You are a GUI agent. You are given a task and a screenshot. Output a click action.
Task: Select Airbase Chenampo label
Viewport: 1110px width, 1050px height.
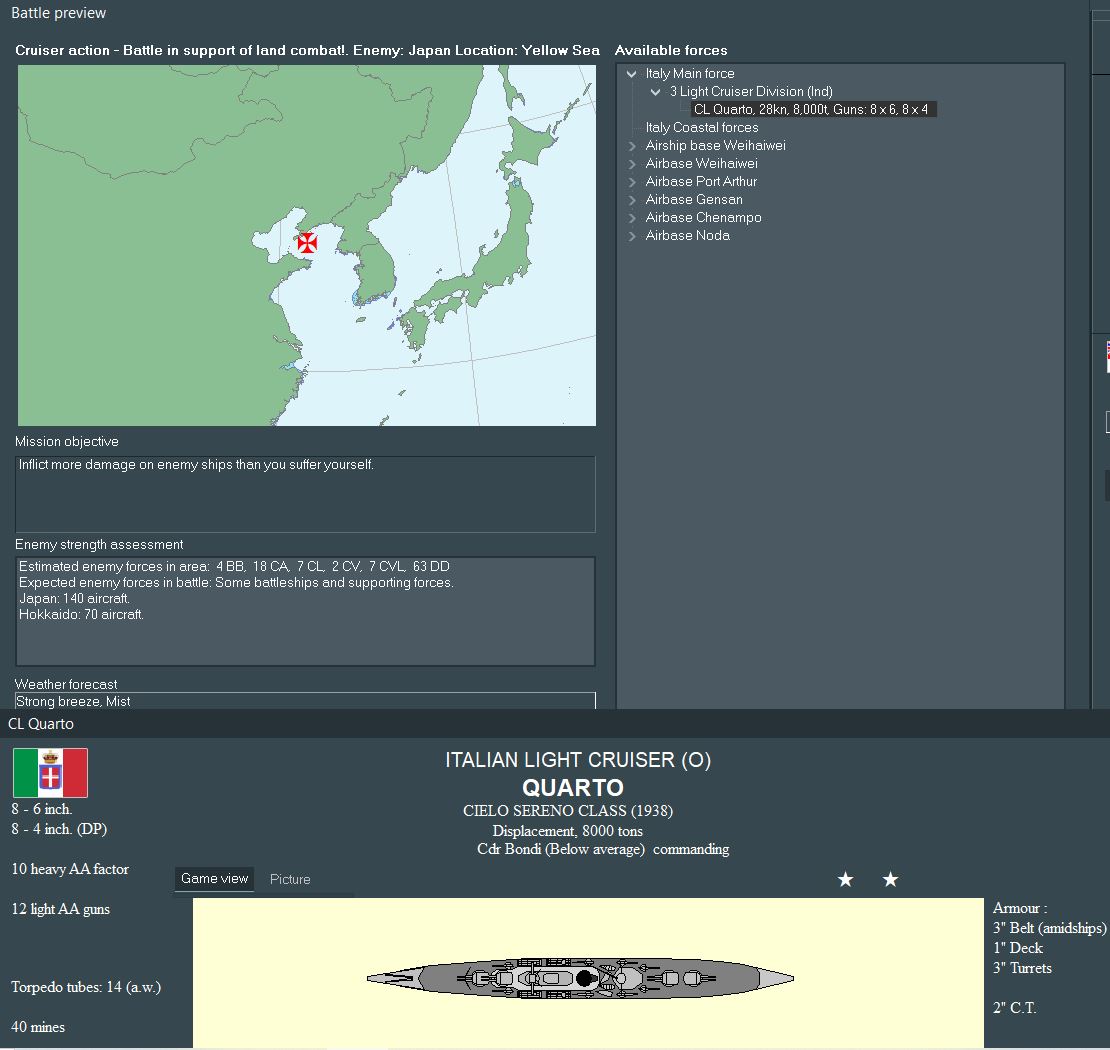pyautogui.click(x=703, y=218)
